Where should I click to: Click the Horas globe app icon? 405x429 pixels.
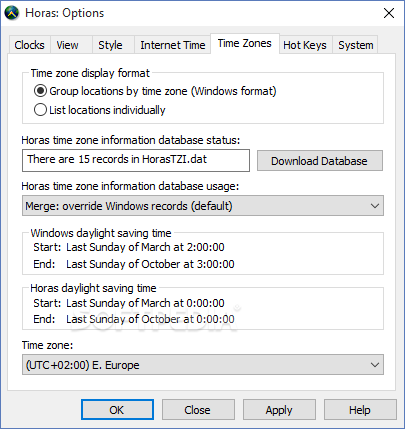point(12,13)
